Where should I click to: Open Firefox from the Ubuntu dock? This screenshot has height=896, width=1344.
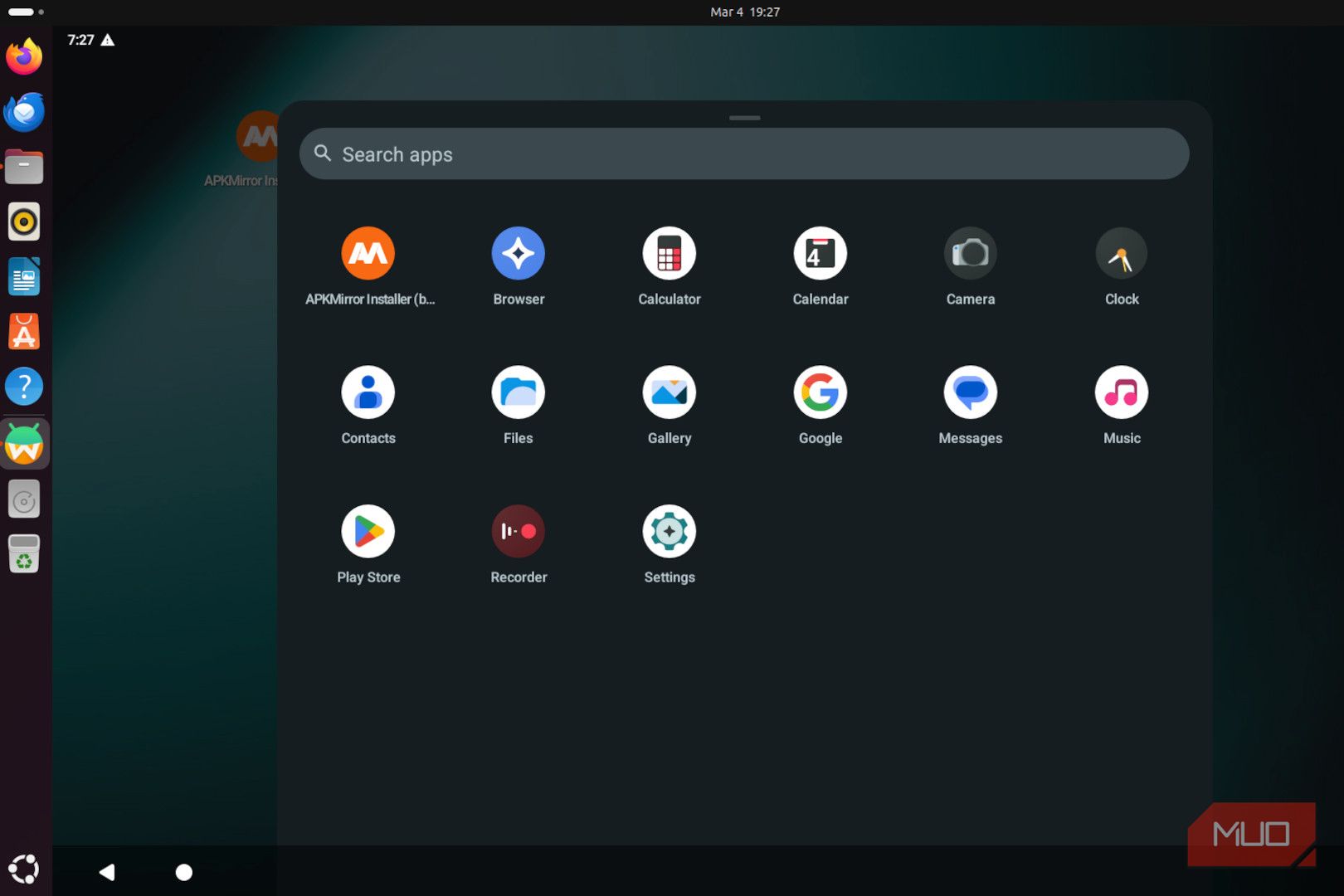click(x=24, y=56)
